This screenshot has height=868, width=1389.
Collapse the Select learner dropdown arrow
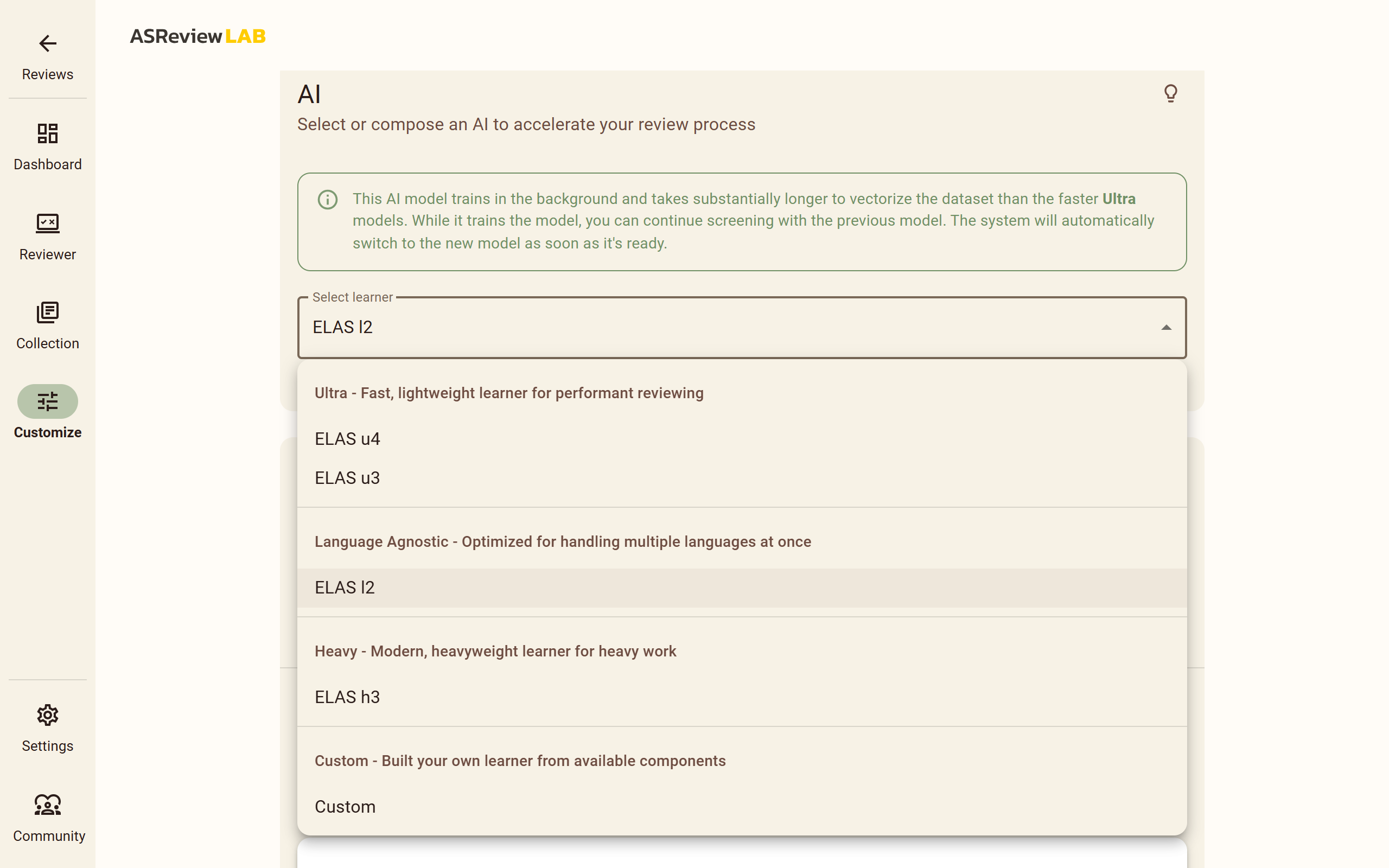point(1165,328)
